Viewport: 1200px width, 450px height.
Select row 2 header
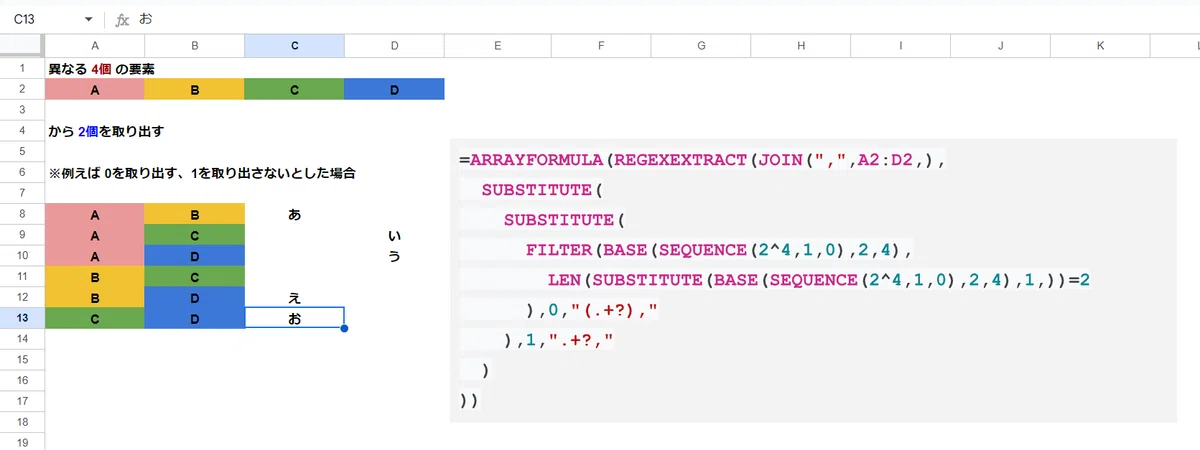tap(22, 90)
